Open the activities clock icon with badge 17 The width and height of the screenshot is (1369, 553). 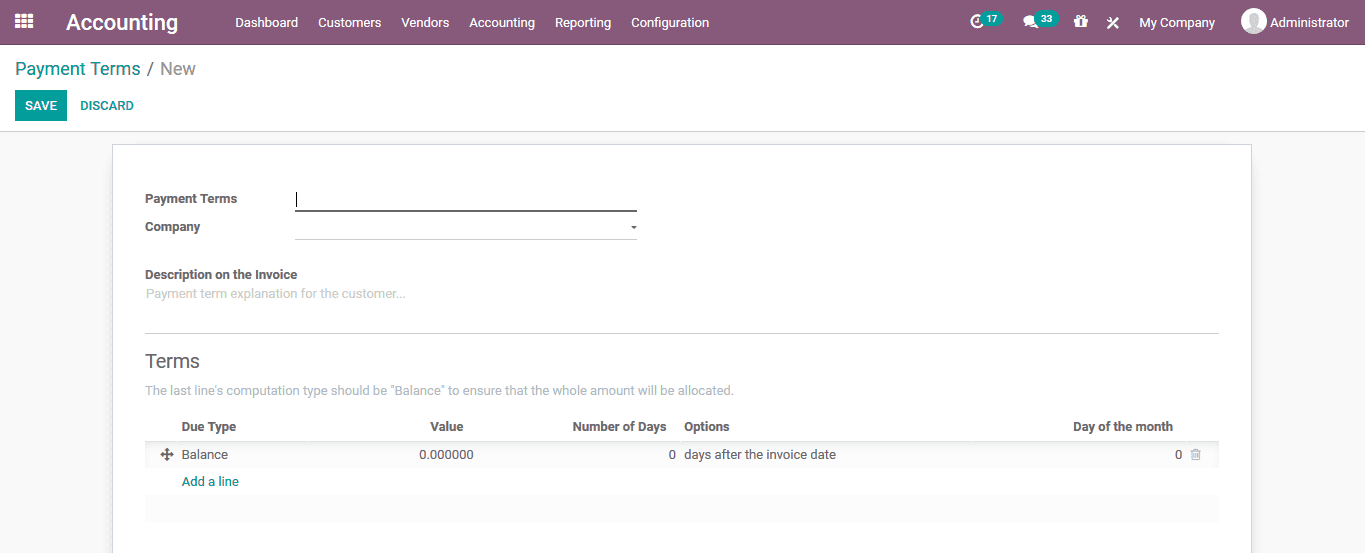click(977, 22)
